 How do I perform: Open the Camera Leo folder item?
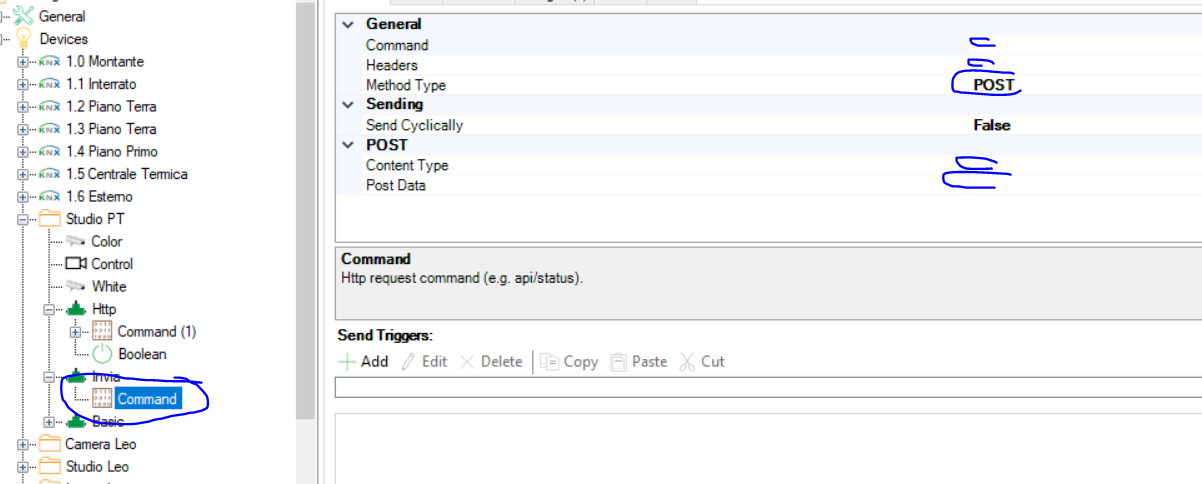(100, 444)
